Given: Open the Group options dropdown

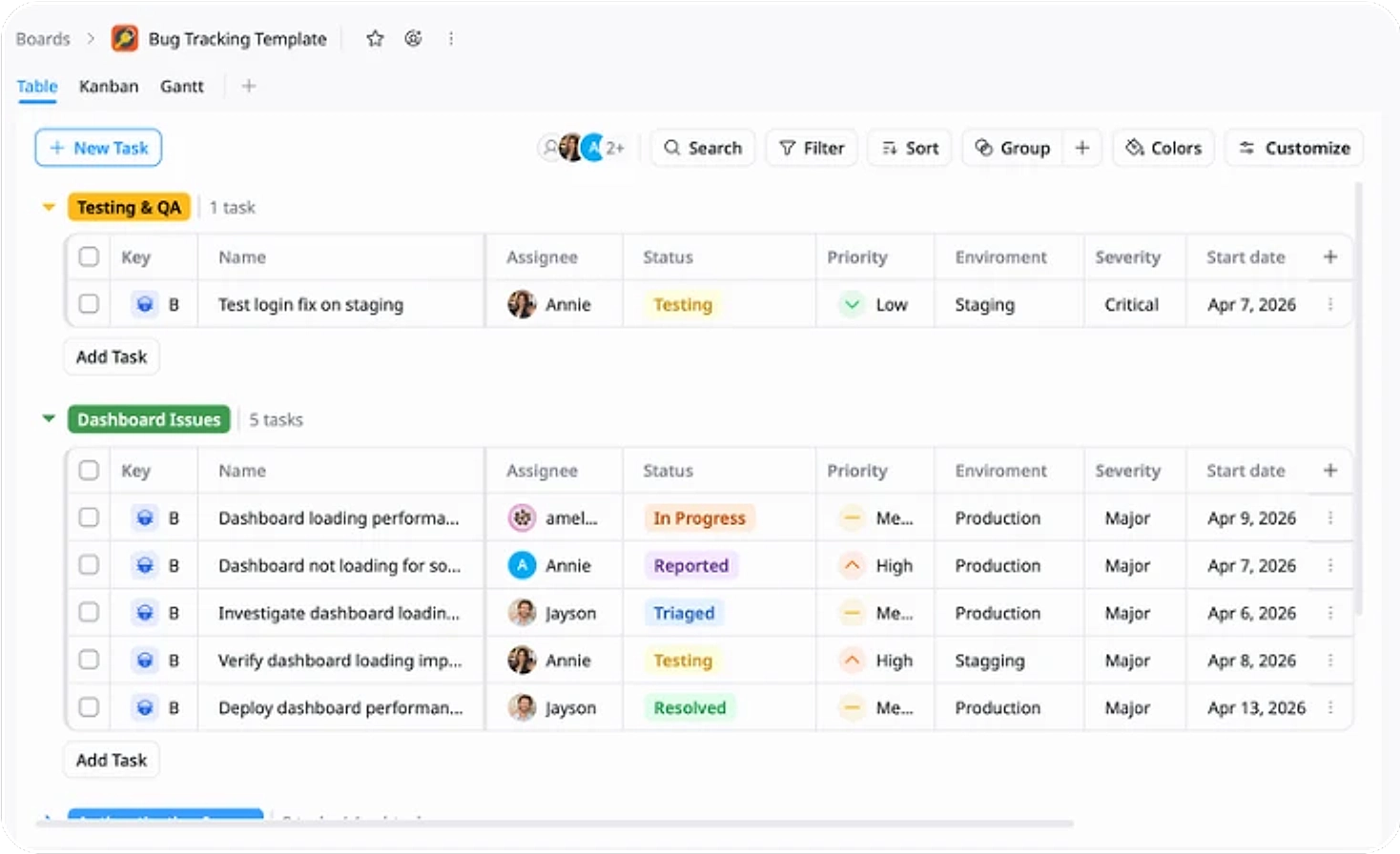Looking at the screenshot, I should [x=1013, y=148].
